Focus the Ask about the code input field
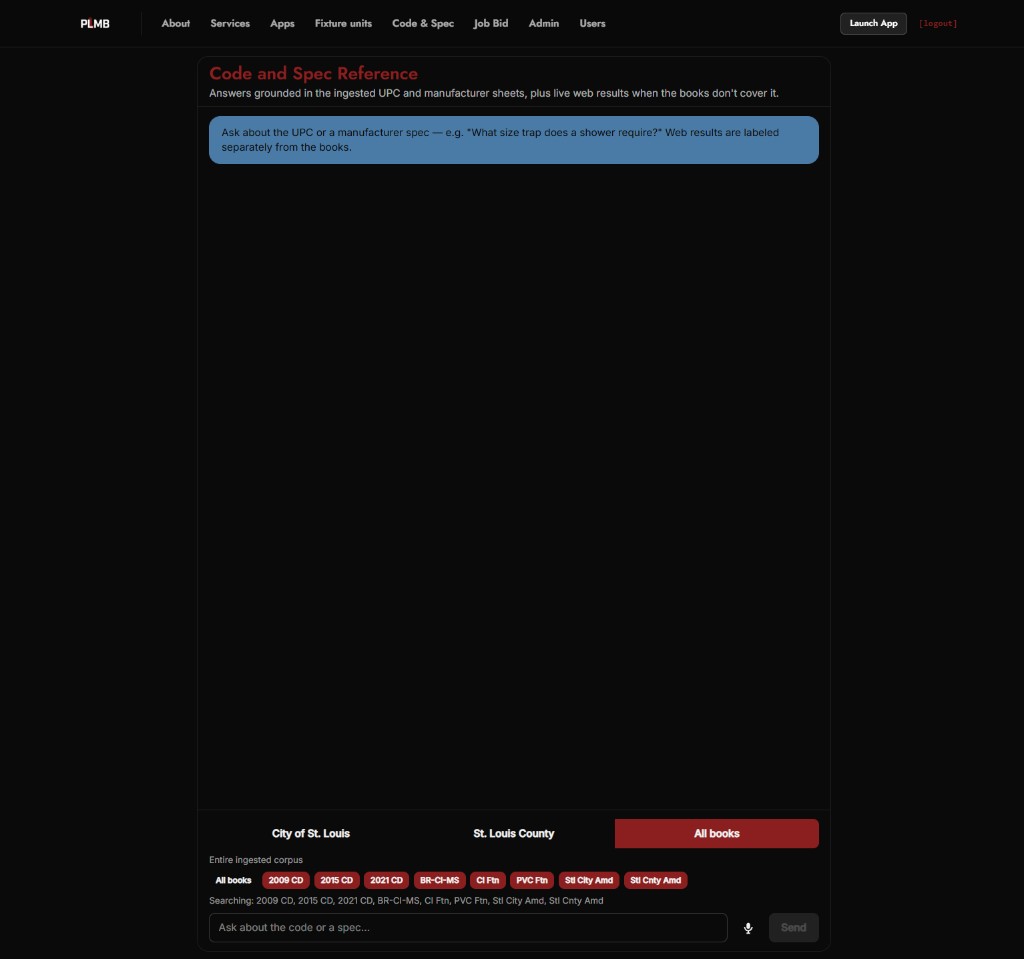This screenshot has height=959, width=1024. (468, 928)
